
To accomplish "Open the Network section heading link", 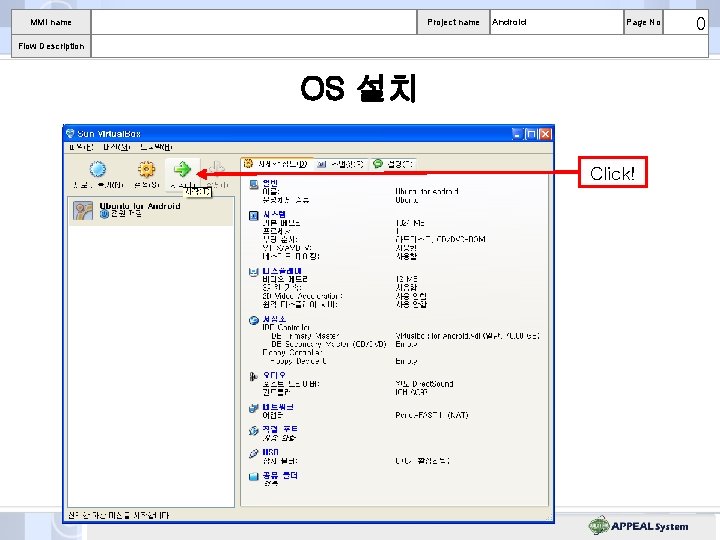I will click(278, 407).
